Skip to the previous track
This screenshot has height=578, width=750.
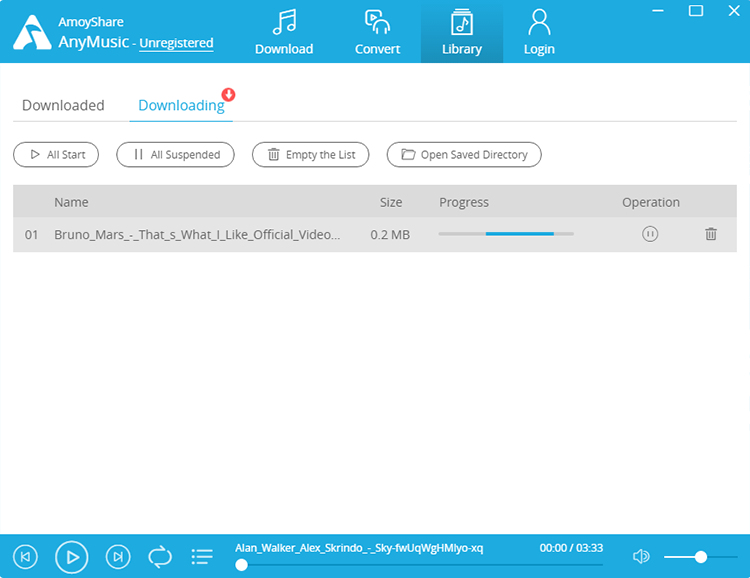coord(25,556)
